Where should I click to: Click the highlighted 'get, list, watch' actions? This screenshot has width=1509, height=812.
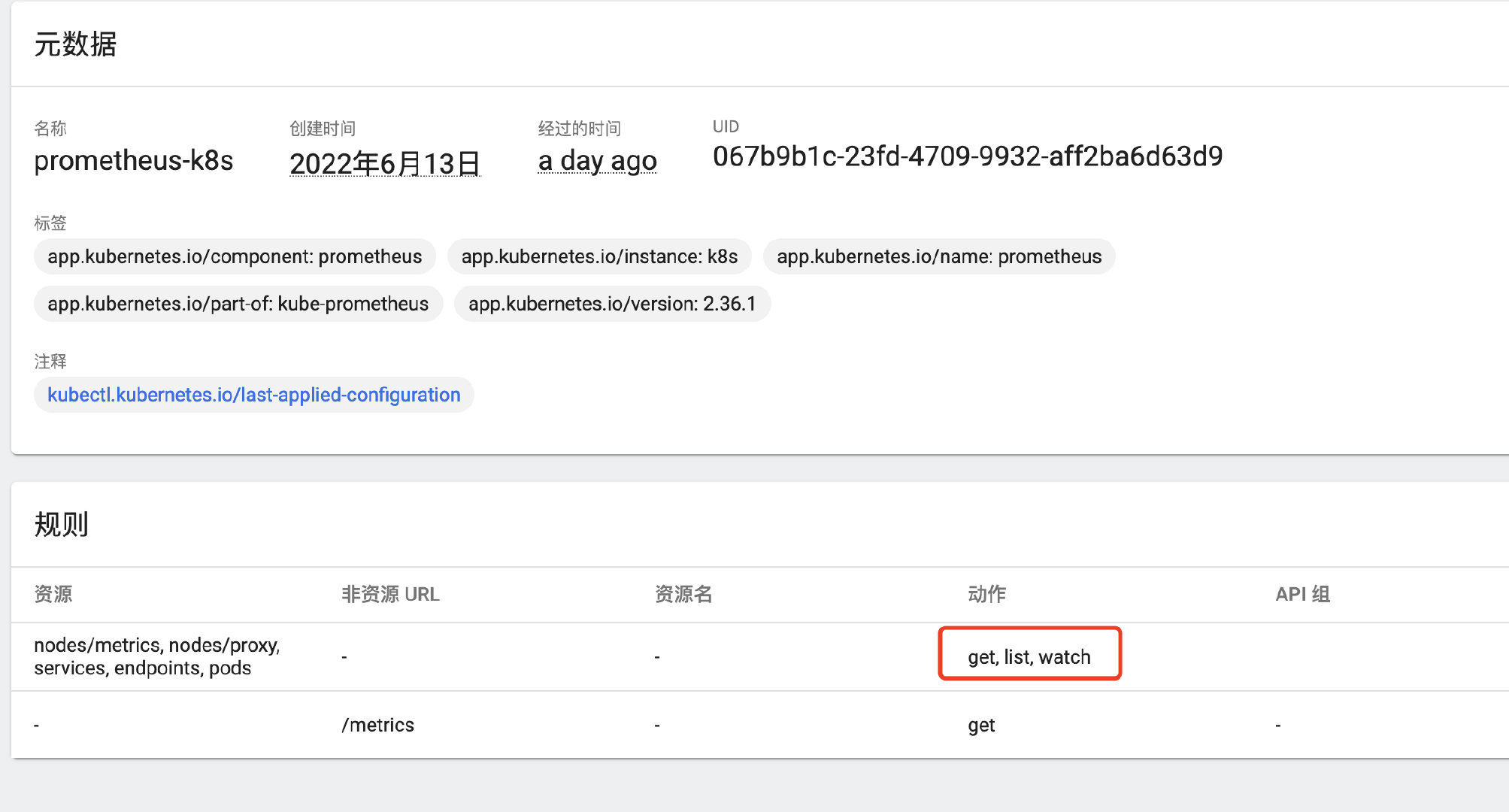pos(1029,656)
